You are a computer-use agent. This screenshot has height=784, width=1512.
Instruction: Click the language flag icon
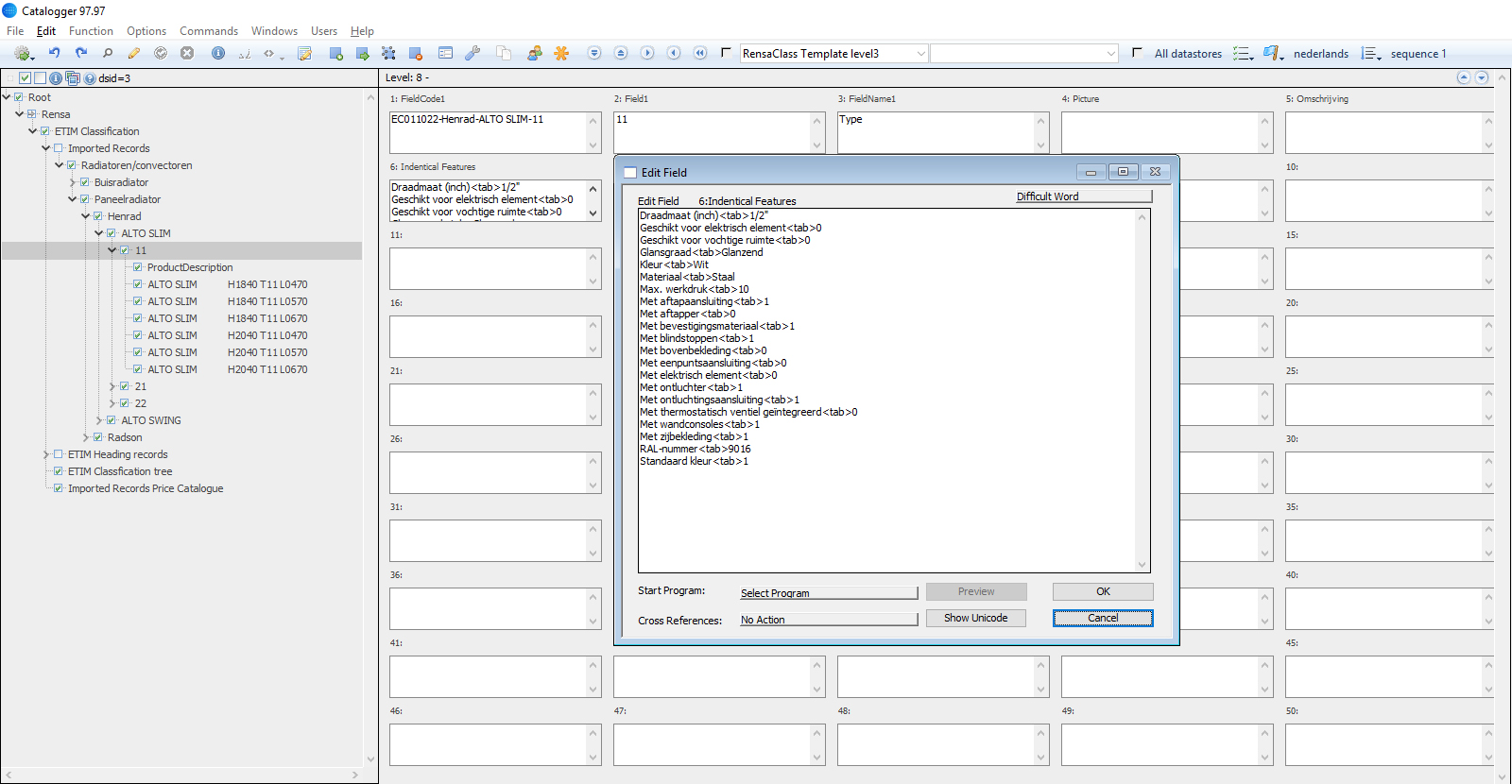pos(1272,54)
